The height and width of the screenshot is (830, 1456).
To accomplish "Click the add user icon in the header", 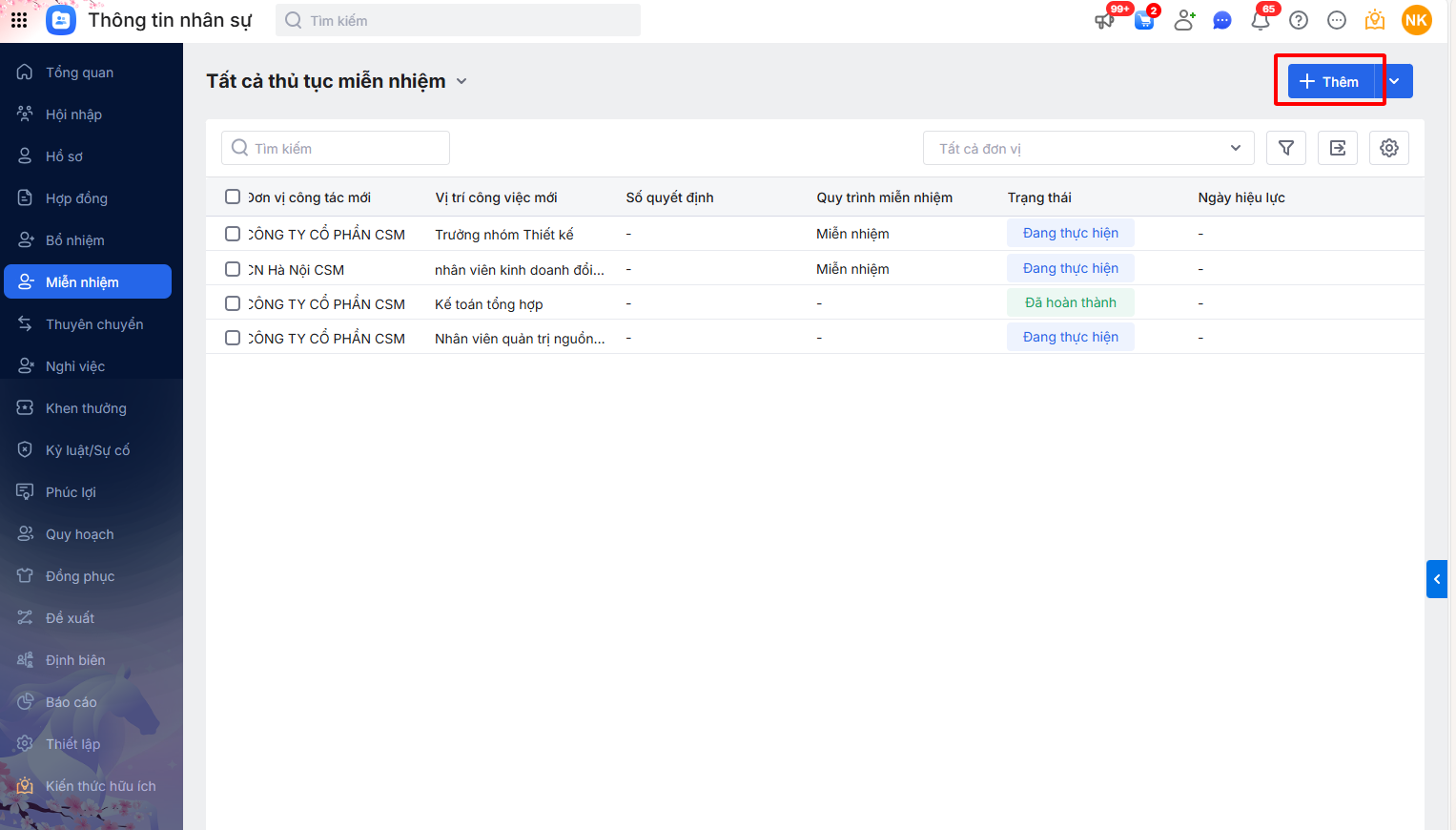I will [x=1184, y=20].
